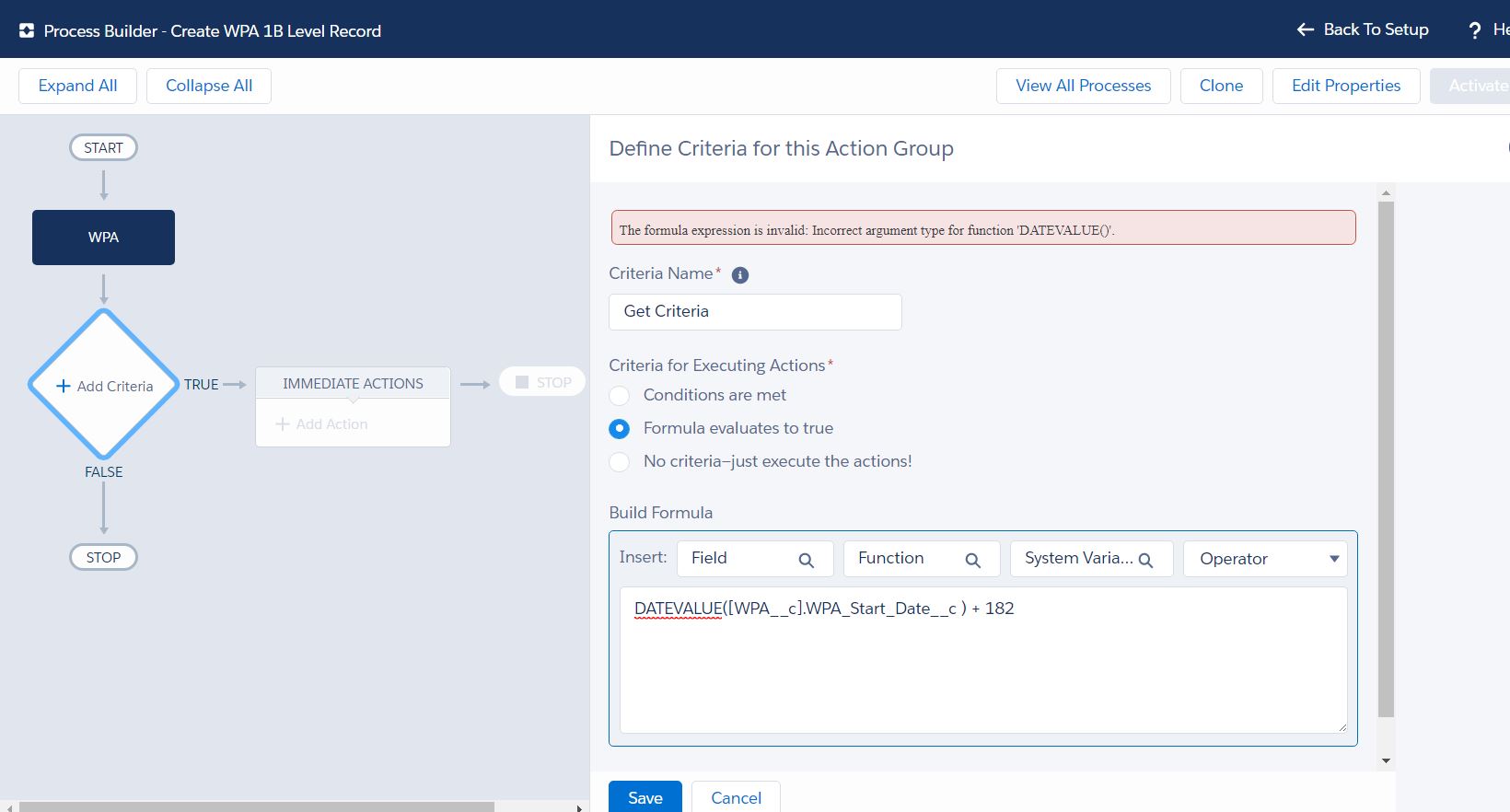Click the Criteria Name info icon

click(x=739, y=275)
